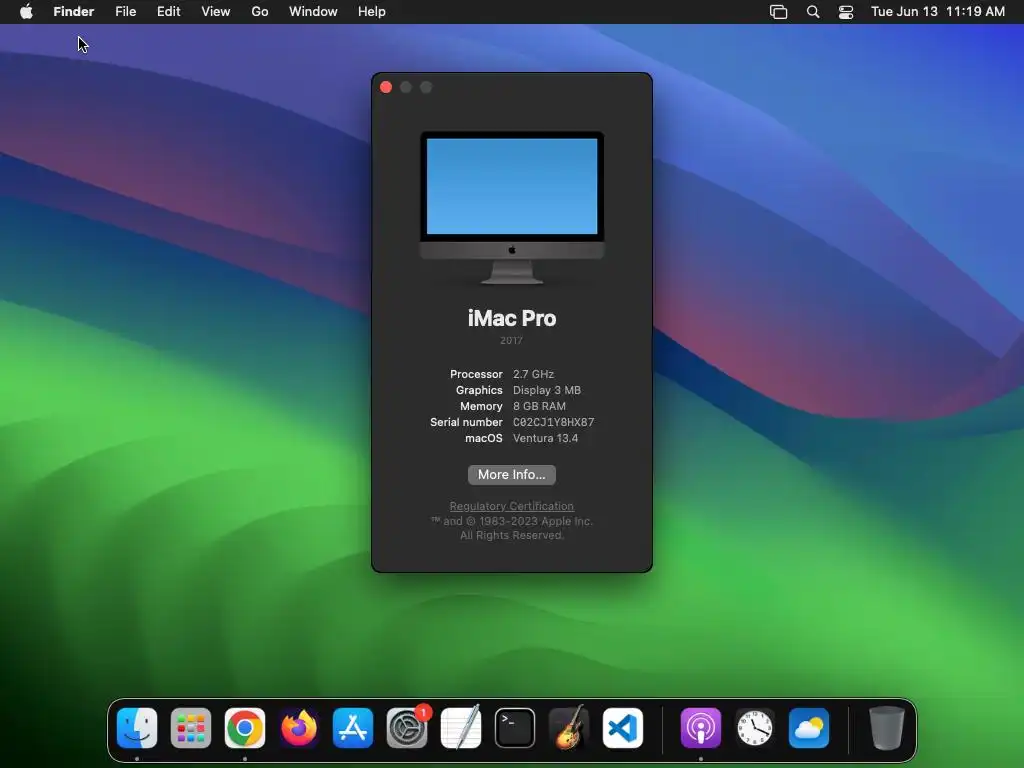This screenshot has height=768, width=1024.
Task: Launch Firefox from the Dock
Action: pos(299,728)
